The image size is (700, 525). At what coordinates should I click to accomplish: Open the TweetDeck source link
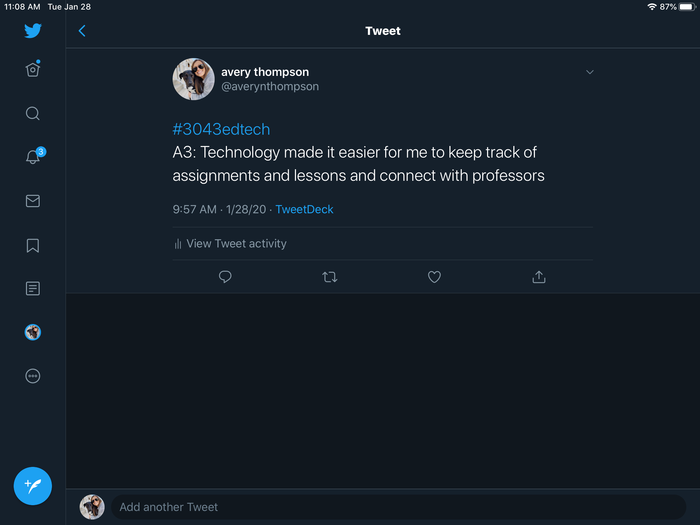coord(304,210)
